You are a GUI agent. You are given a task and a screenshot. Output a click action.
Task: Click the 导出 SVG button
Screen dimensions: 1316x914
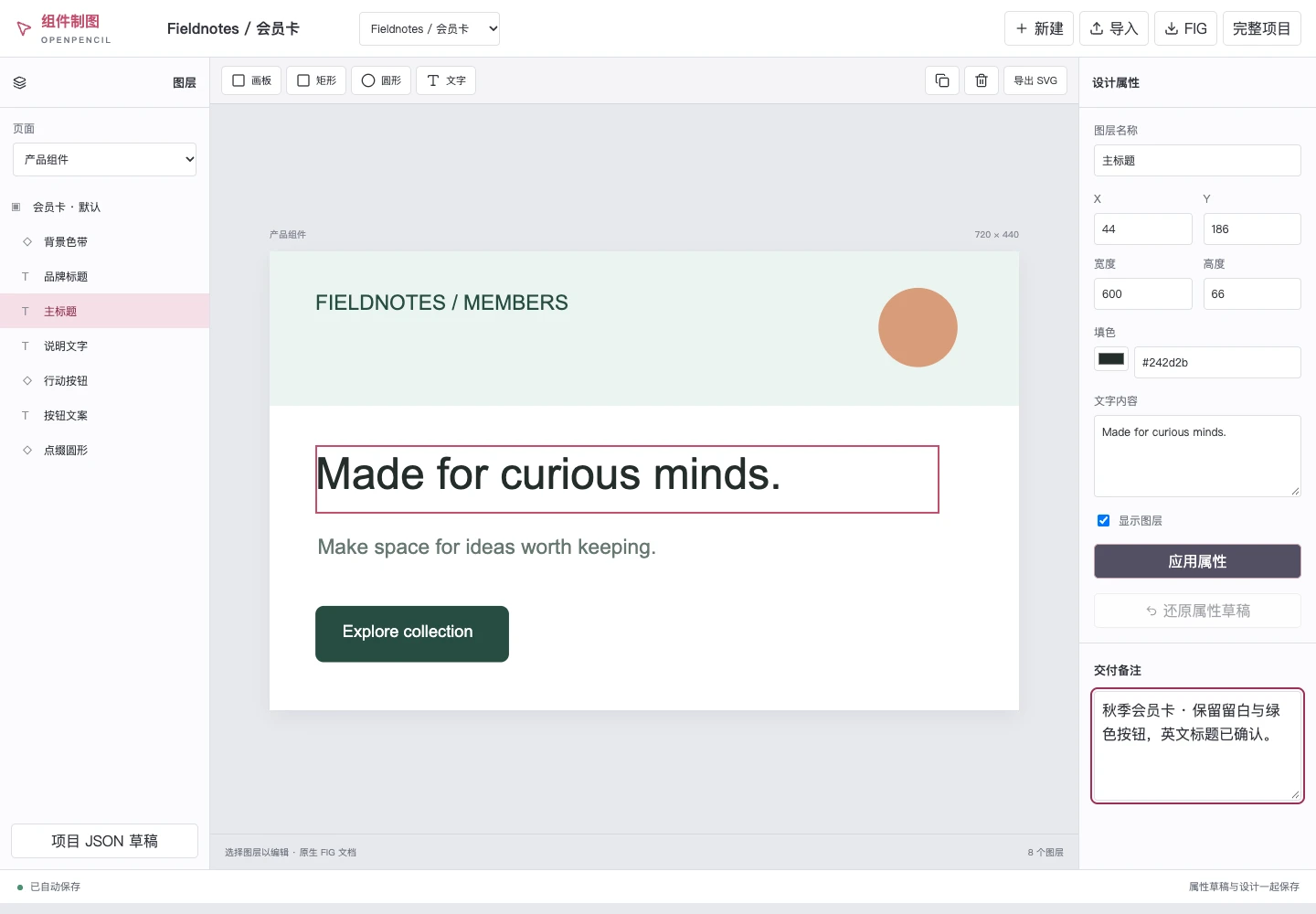pyautogui.click(x=1035, y=80)
